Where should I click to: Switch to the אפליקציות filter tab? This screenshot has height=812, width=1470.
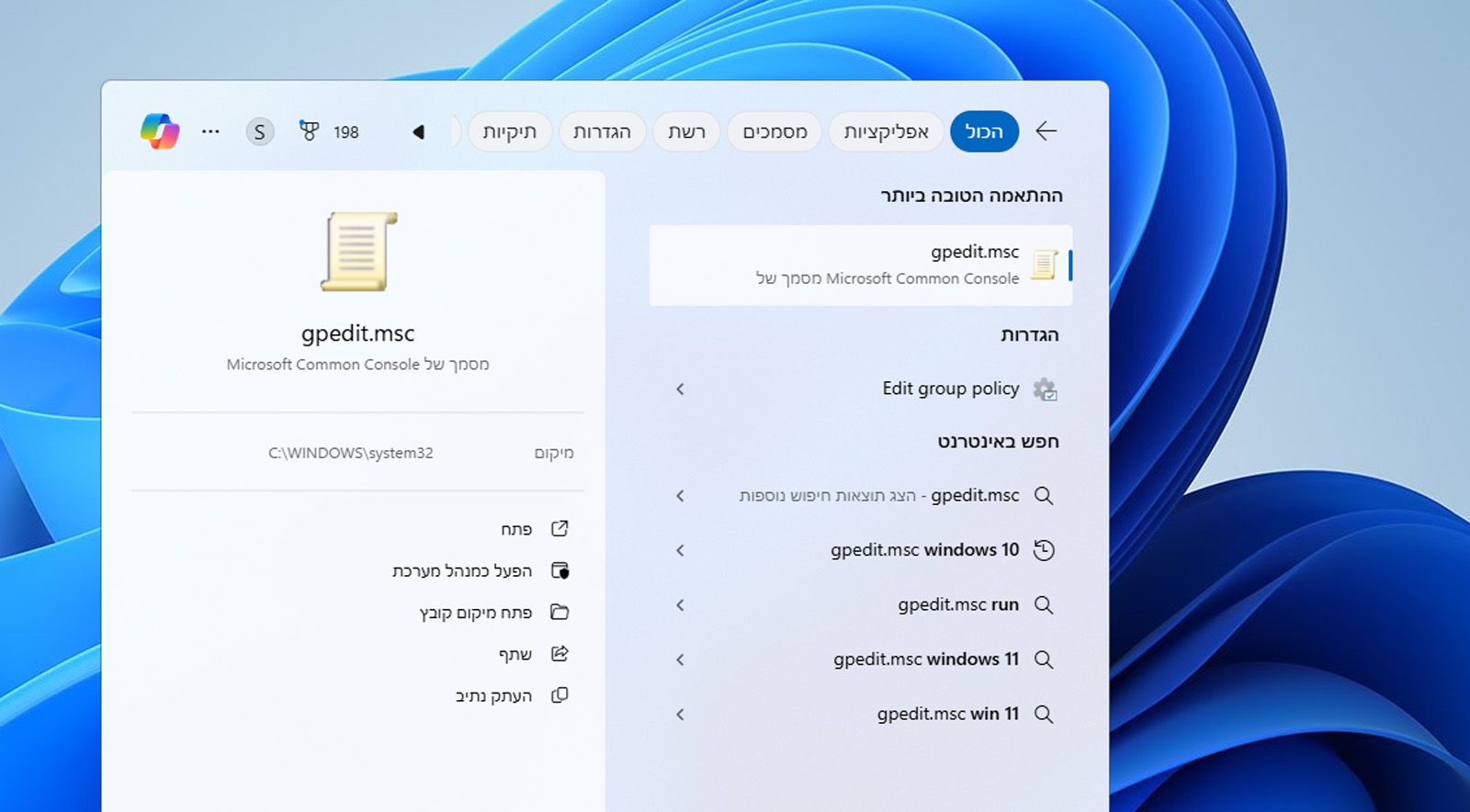tap(886, 131)
